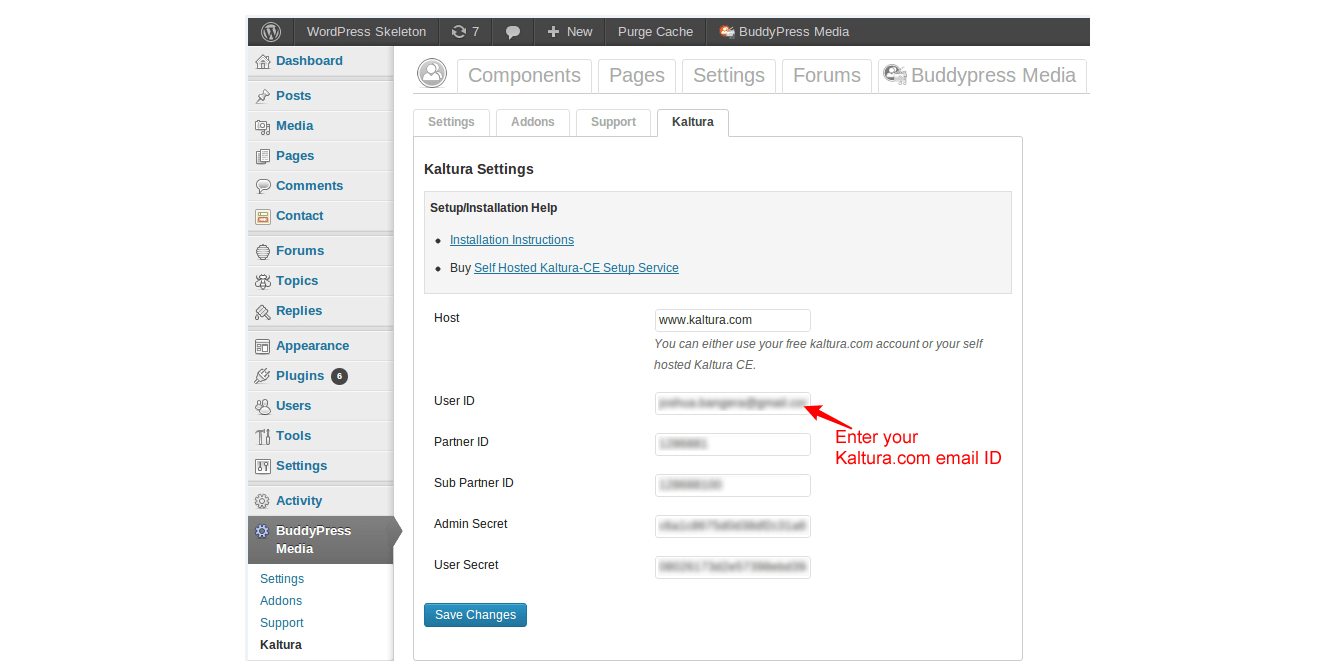This screenshot has width=1324, height=672.
Task: Open the Kaltura submenu link
Action: [x=281, y=645]
